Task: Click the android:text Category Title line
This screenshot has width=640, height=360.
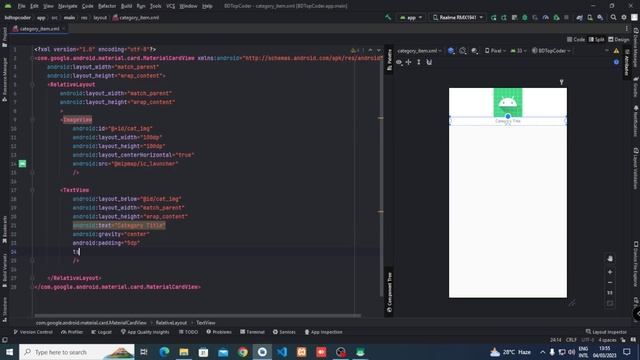Action: coord(119,225)
